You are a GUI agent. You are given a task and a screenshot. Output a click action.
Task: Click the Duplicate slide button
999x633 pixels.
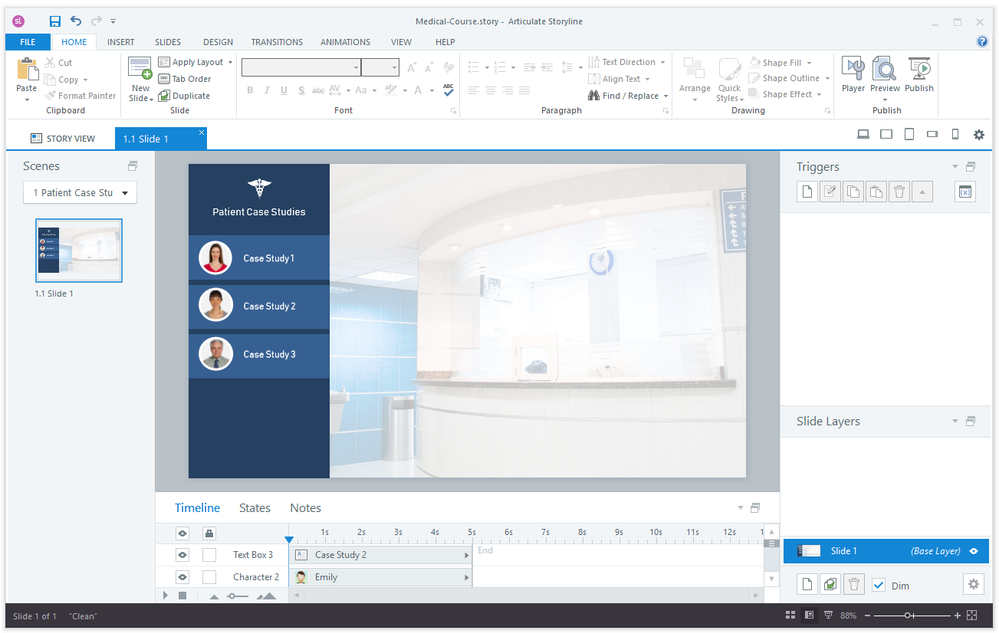coord(184,96)
